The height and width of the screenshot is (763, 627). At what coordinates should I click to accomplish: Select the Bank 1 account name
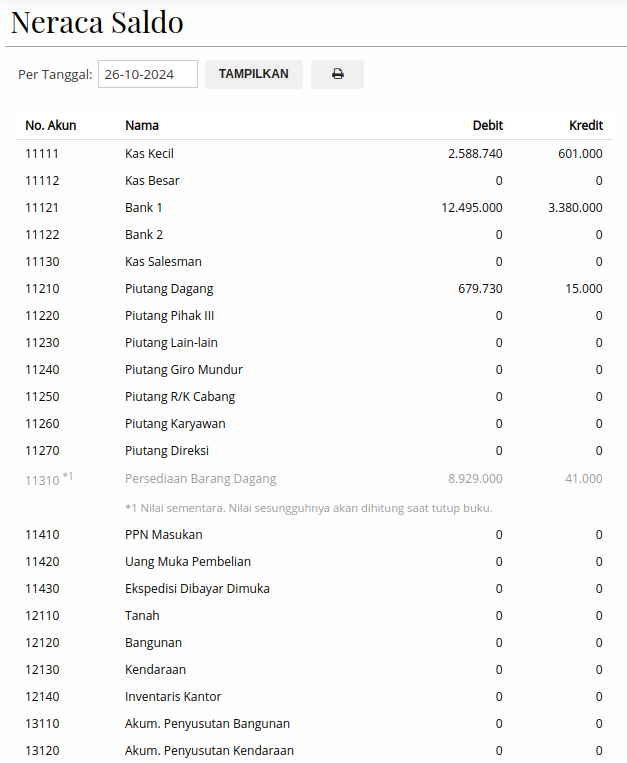point(143,207)
